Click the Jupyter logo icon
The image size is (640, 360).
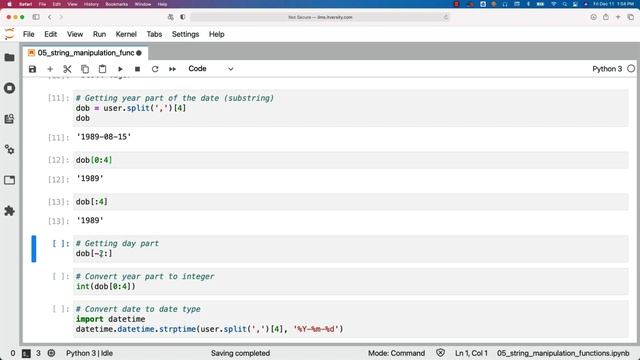coord(9,34)
